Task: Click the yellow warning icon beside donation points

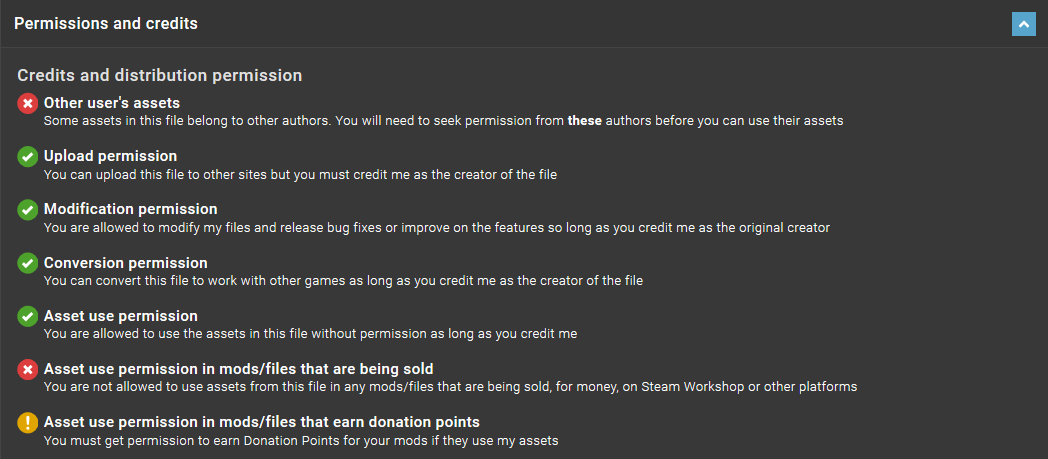Action: click(x=27, y=422)
